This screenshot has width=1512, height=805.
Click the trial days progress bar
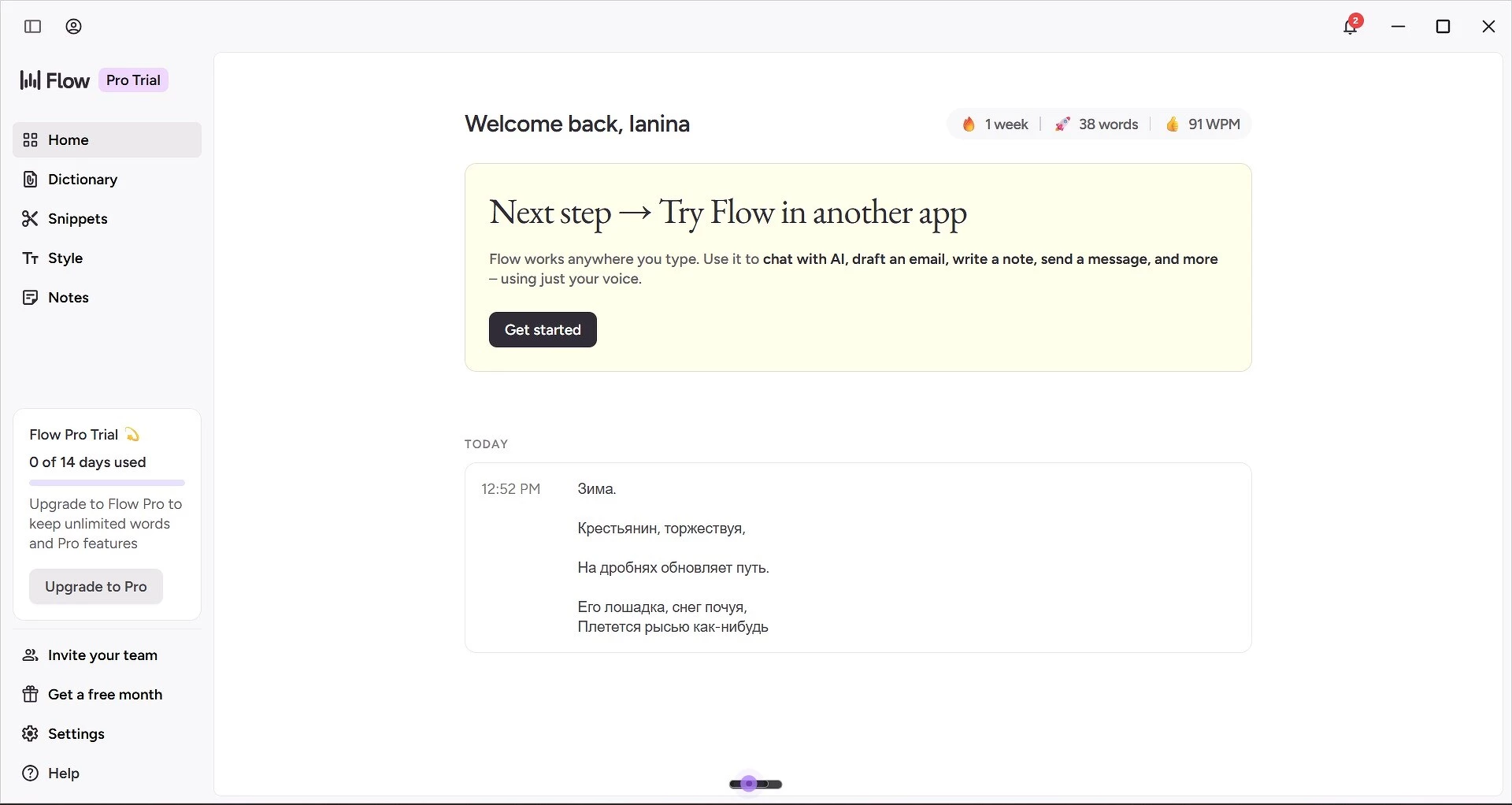click(x=107, y=483)
